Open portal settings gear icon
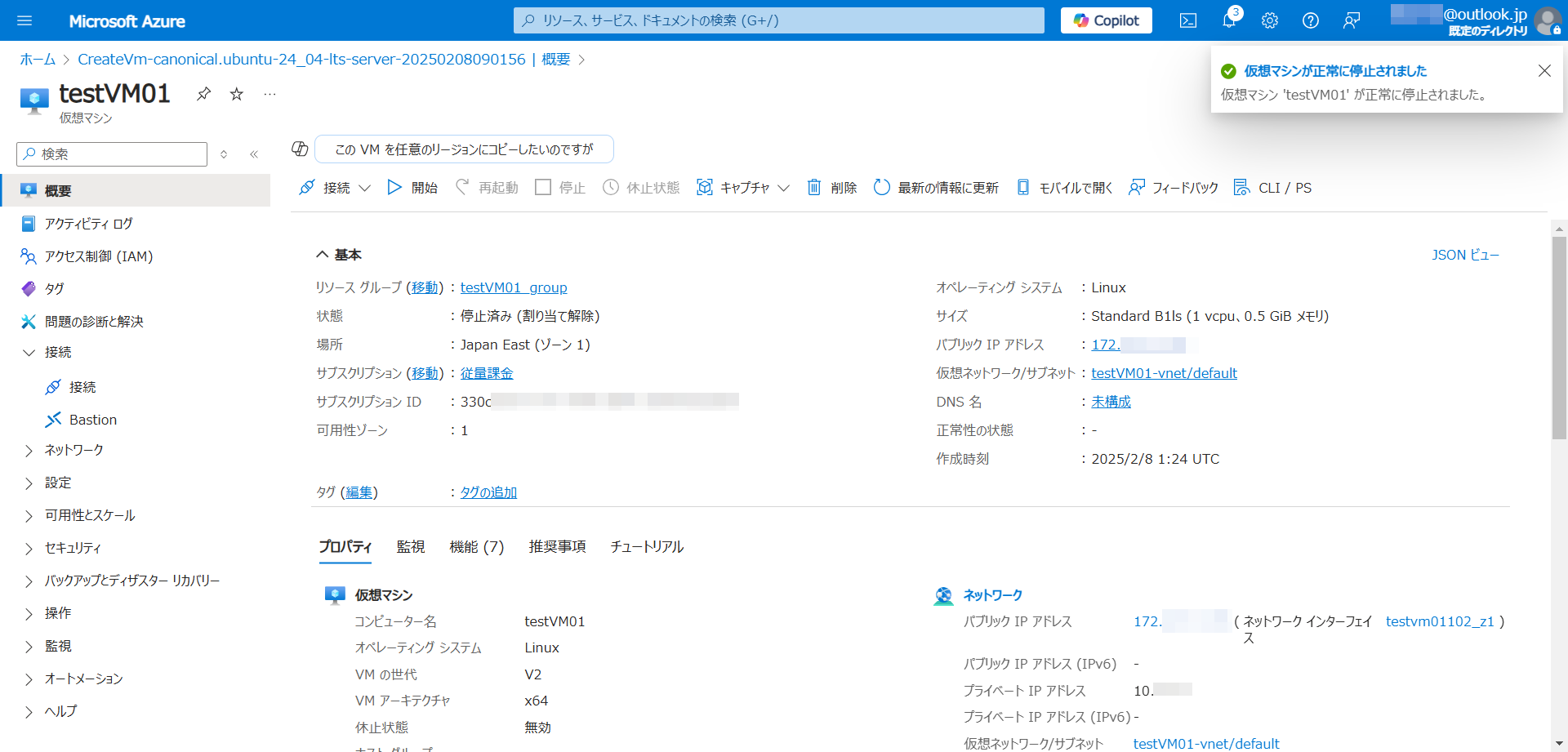The height and width of the screenshot is (752, 1568). pyautogui.click(x=1269, y=20)
